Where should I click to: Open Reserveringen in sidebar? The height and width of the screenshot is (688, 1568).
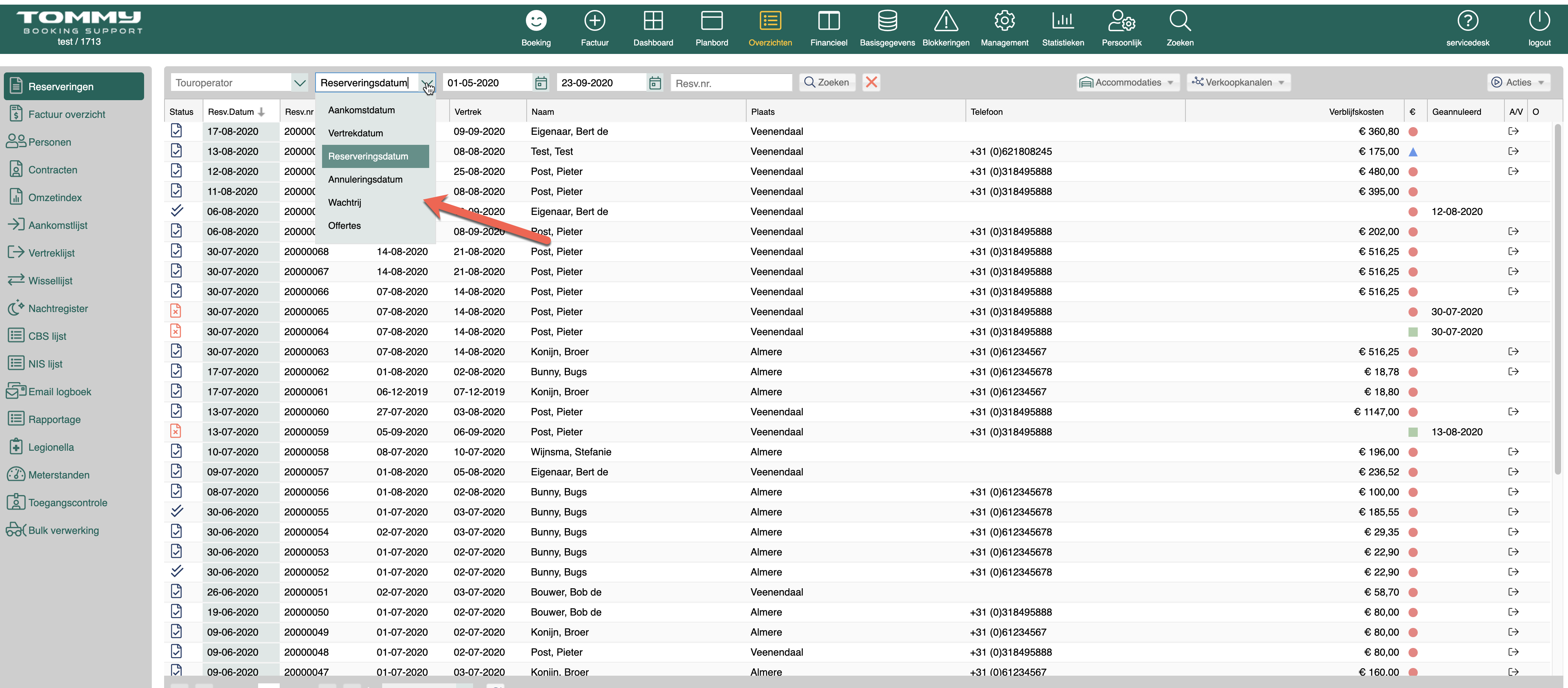(74, 86)
